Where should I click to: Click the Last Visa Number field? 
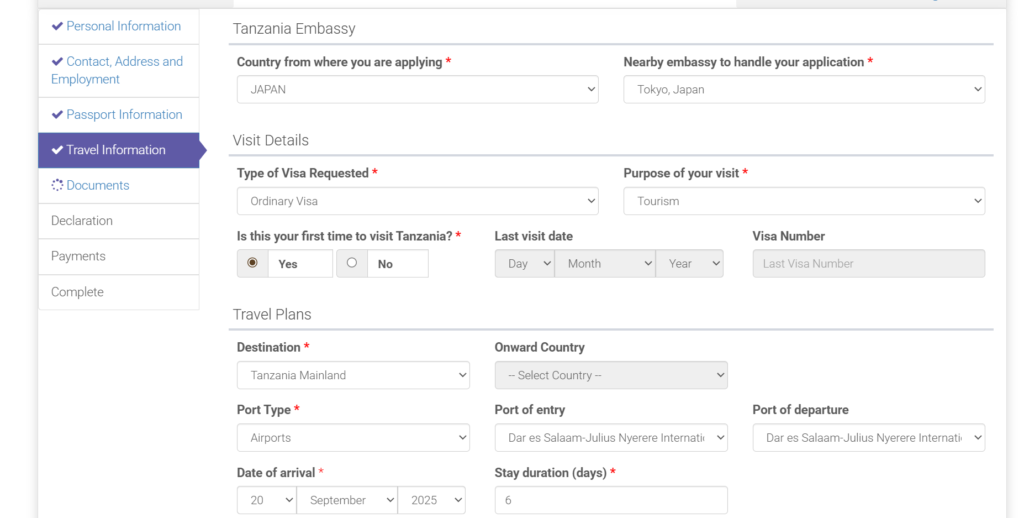point(868,264)
